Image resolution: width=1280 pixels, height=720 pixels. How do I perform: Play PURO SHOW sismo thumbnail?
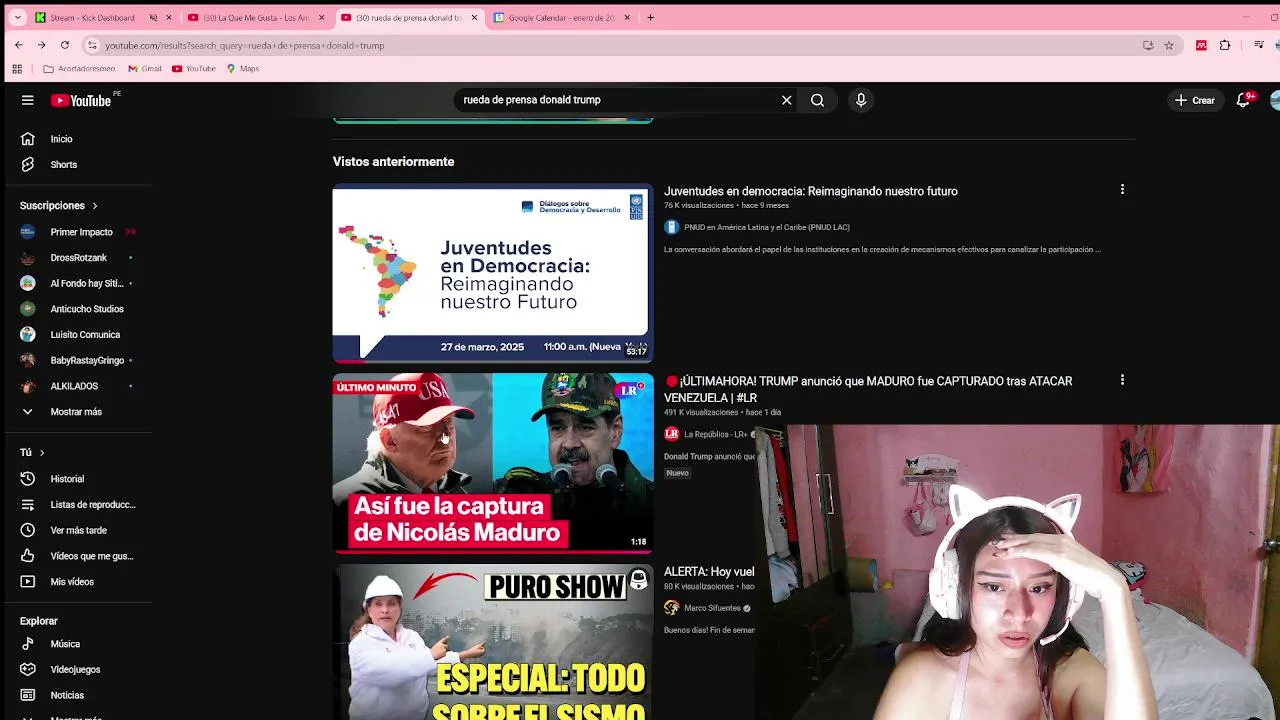click(492, 642)
